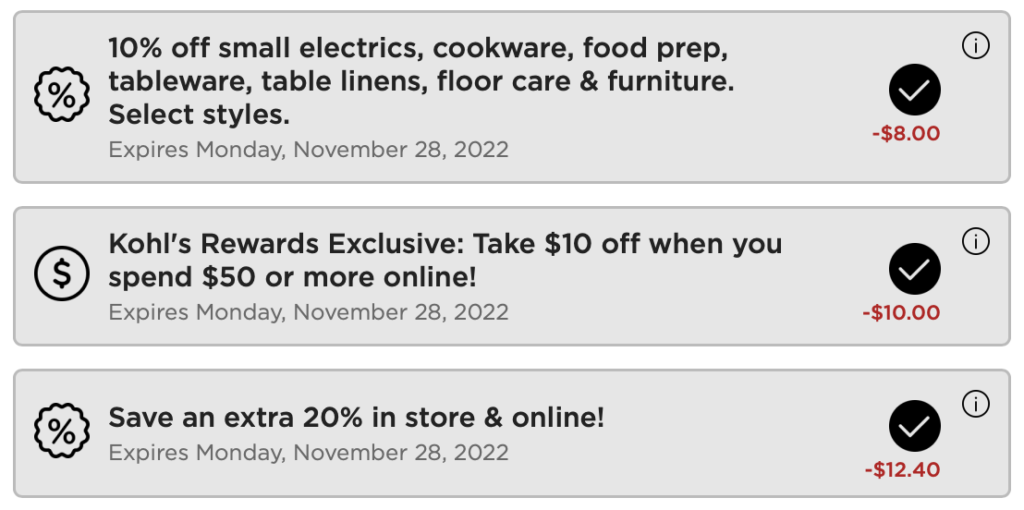
Task: Open info for 10% off small electrics coupon
Action: pos(975,45)
